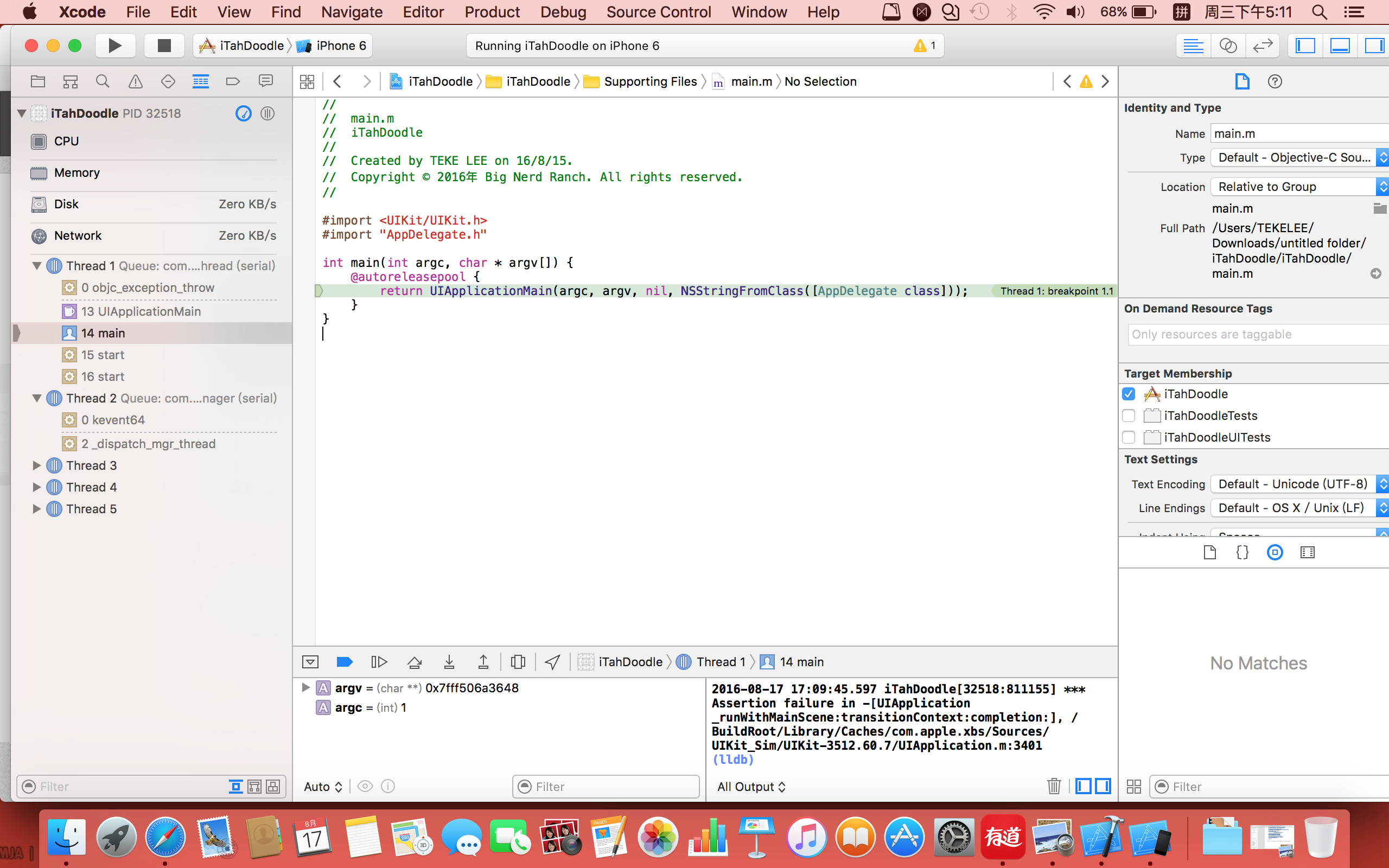The image size is (1389, 868).
Task: Check iTahDoodleTests target membership
Action: (x=1129, y=416)
